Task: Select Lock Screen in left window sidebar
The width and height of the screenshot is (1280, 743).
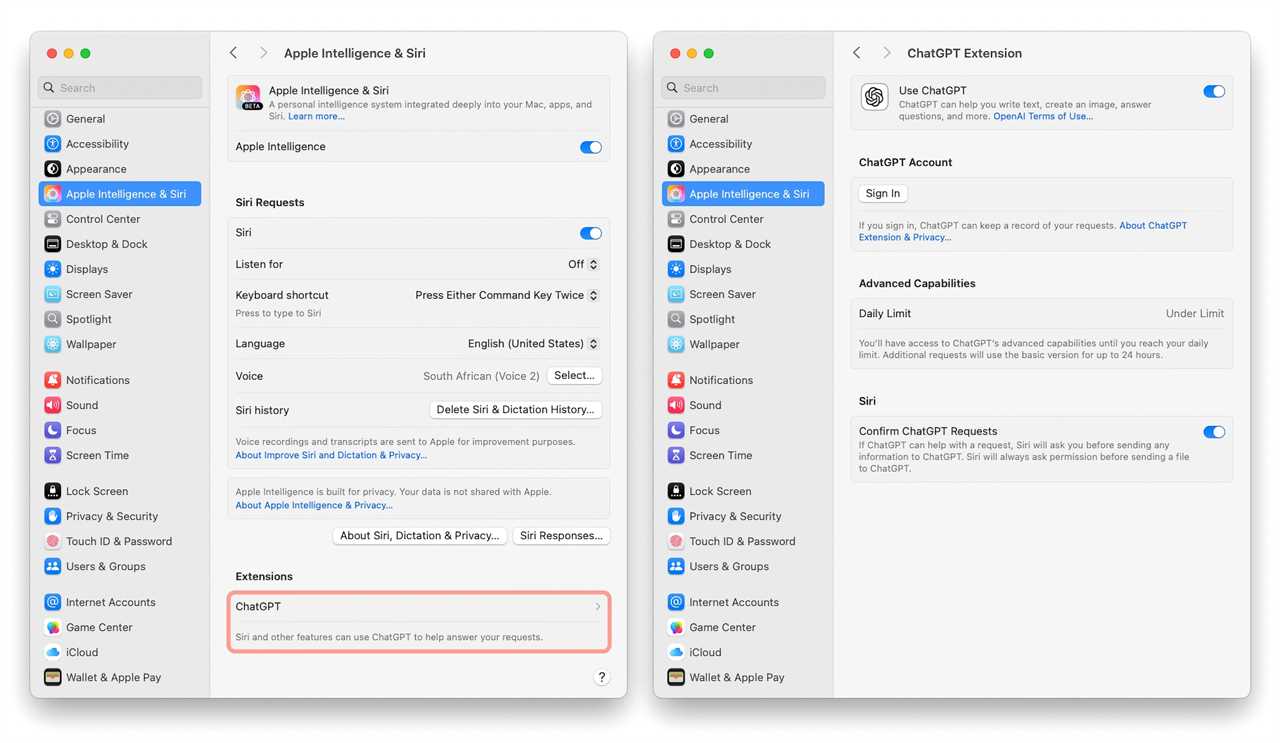Action: pos(120,491)
